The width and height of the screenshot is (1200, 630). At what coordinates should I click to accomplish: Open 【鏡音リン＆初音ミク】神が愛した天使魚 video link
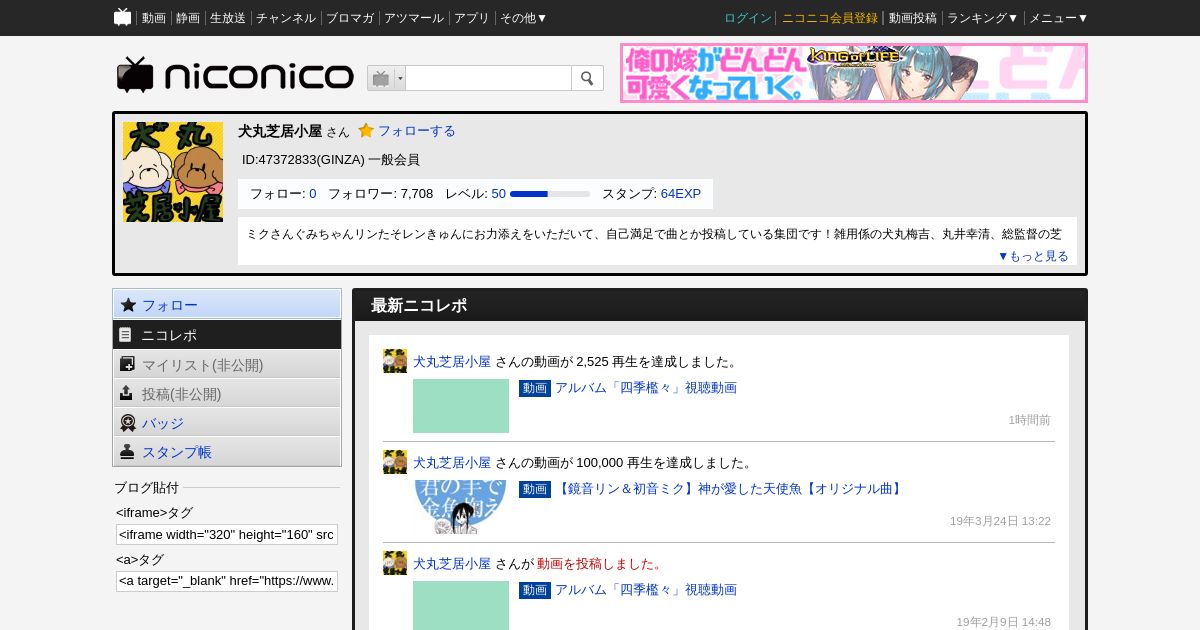pyautogui.click(x=730, y=489)
